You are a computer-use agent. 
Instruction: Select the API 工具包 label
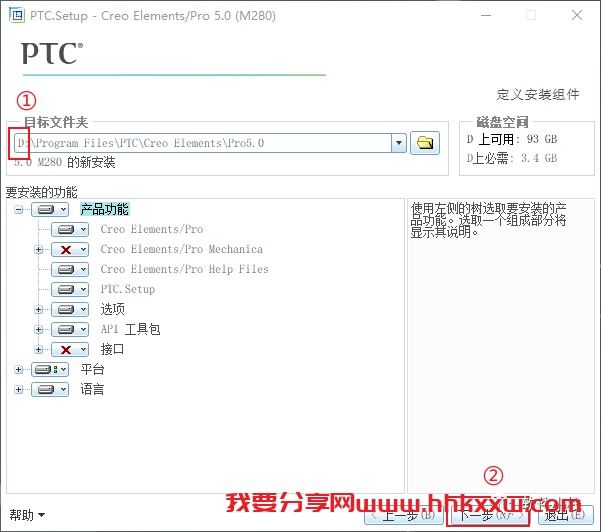coord(130,329)
